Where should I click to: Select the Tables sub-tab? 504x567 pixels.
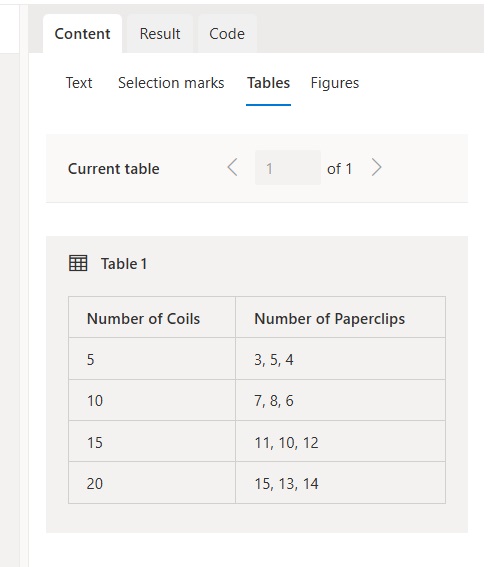pyautogui.click(x=268, y=83)
